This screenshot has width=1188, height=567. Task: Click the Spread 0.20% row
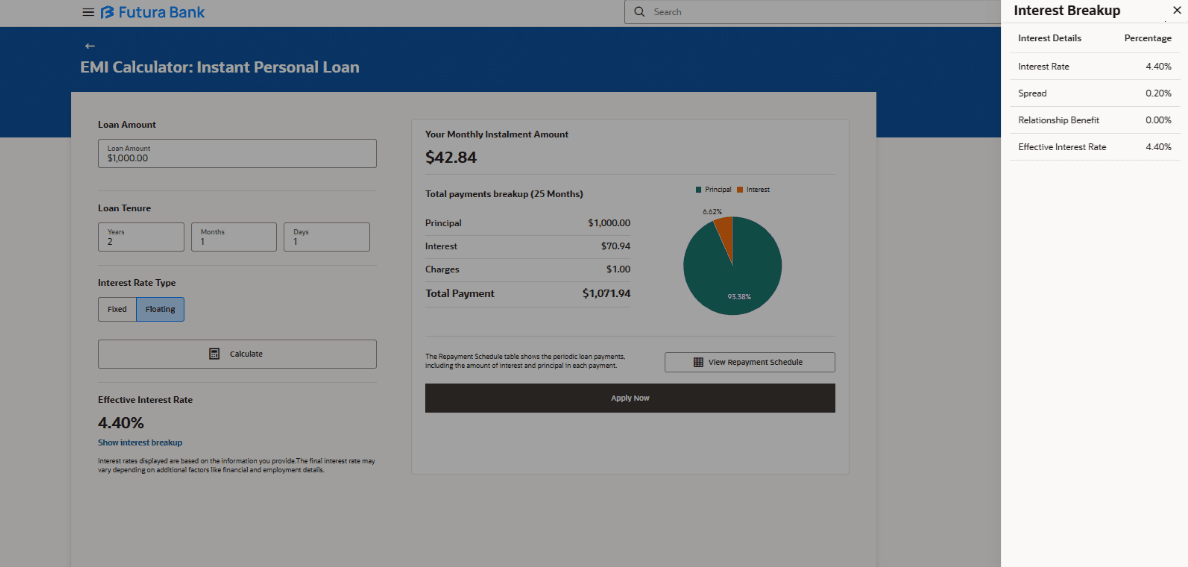[x=1094, y=93]
